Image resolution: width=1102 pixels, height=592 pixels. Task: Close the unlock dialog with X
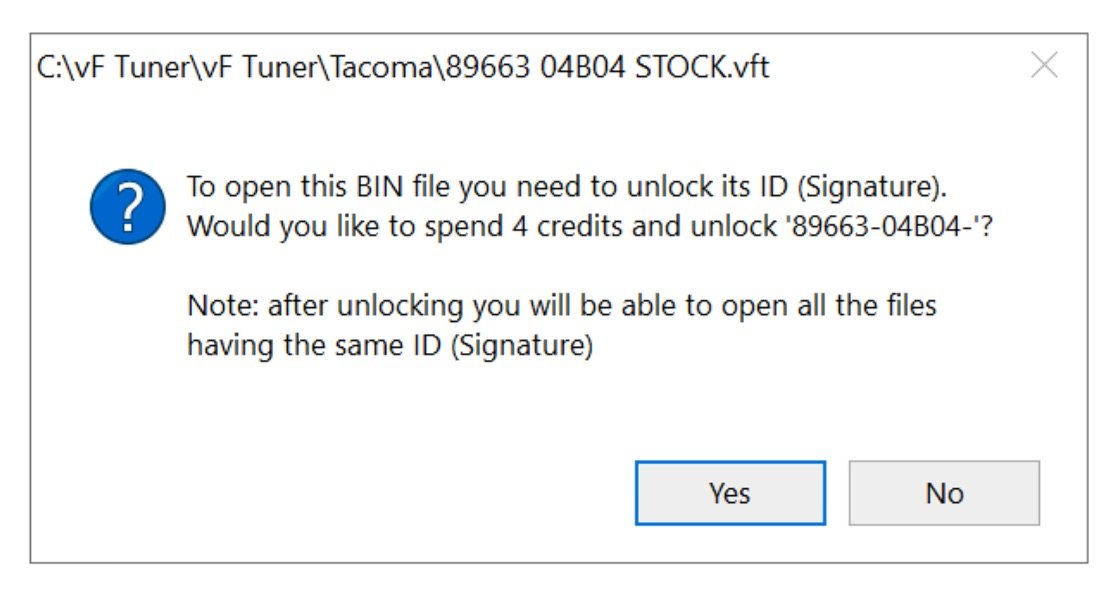(1044, 65)
